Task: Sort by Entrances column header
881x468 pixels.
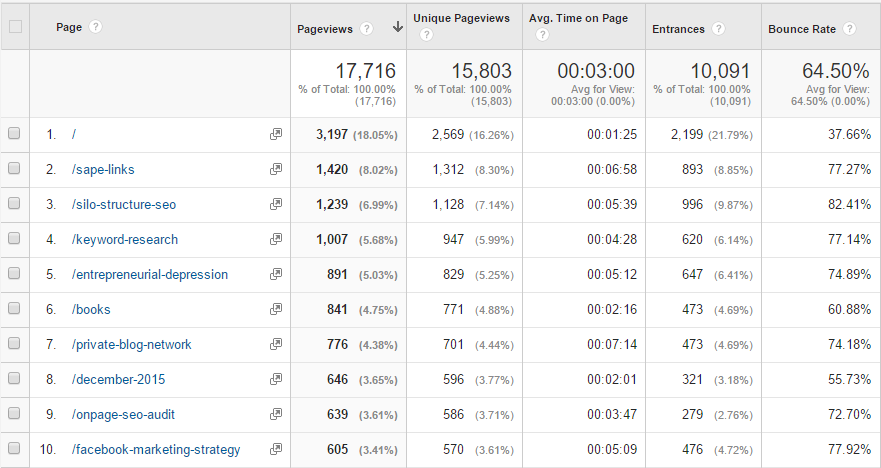Action: coord(678,29)
